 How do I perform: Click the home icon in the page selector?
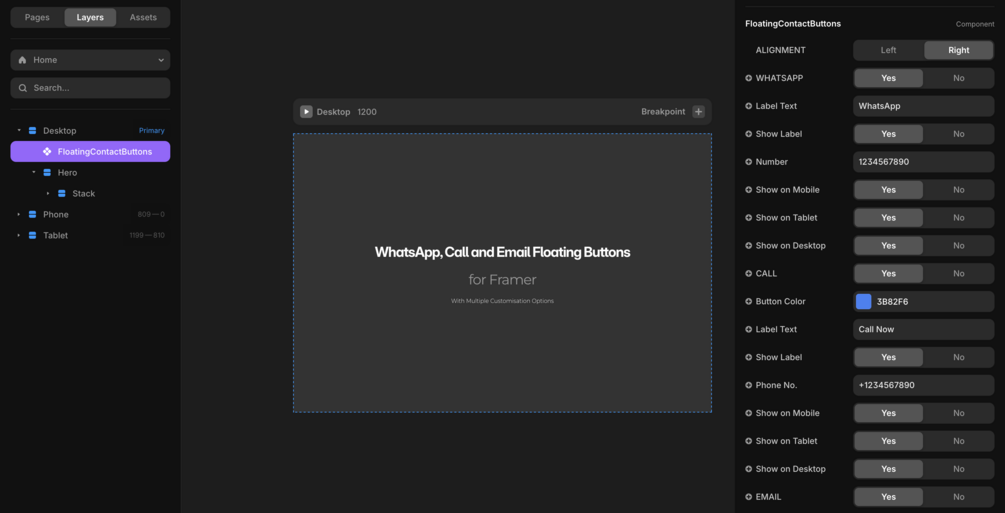pyautogui.click(x=22, y=60)
